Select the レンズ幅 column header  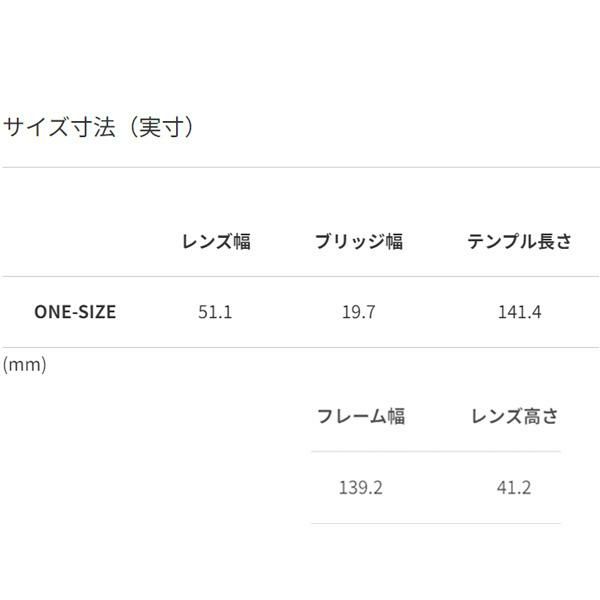tap(216, 241)
